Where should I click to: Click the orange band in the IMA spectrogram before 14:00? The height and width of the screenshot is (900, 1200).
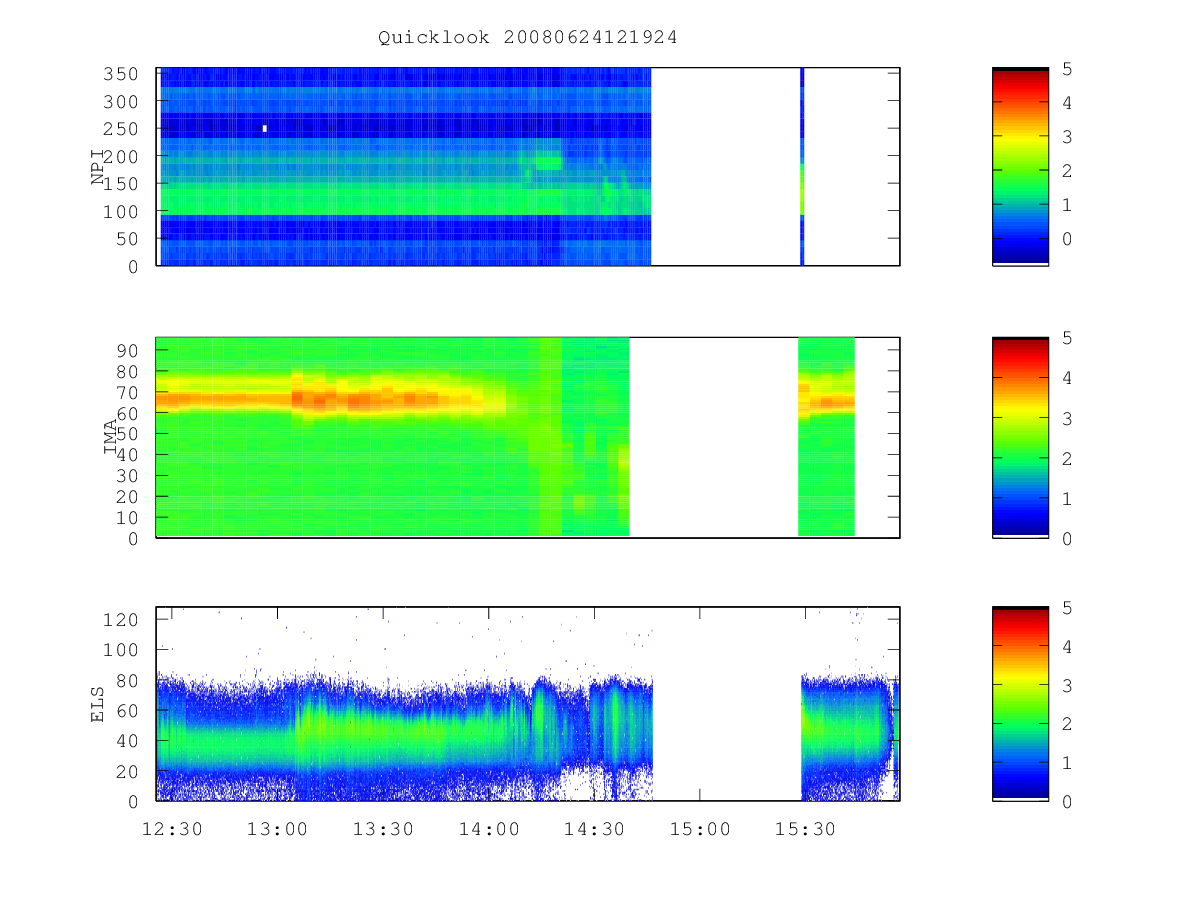330,398
